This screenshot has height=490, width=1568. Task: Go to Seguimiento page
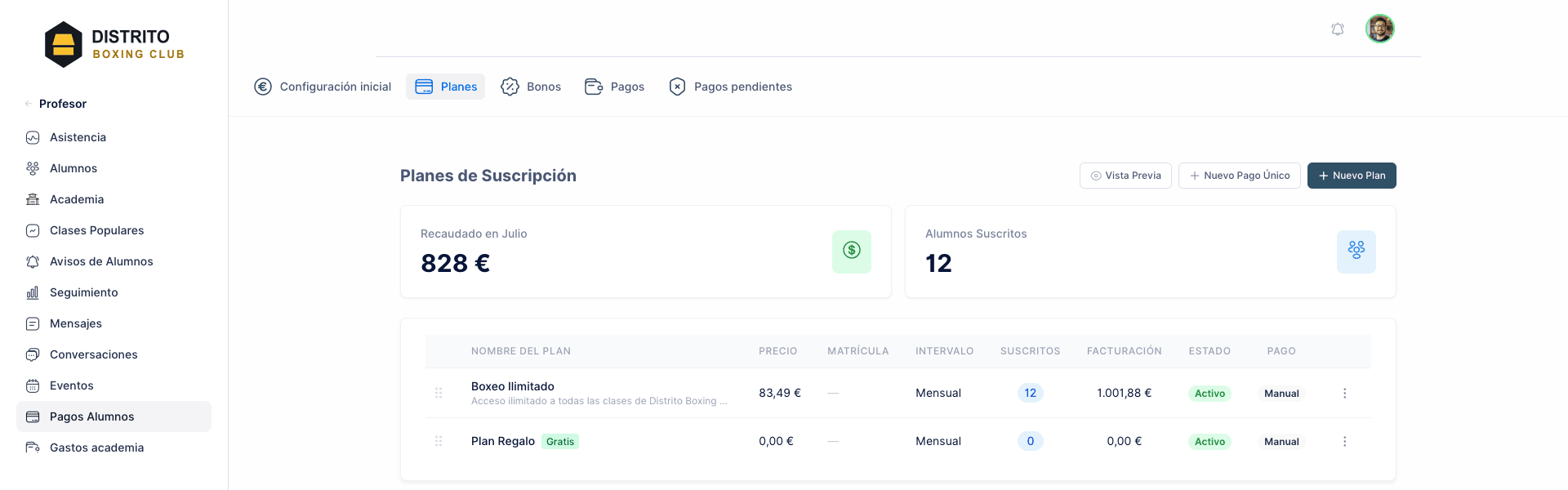[114, 292]
